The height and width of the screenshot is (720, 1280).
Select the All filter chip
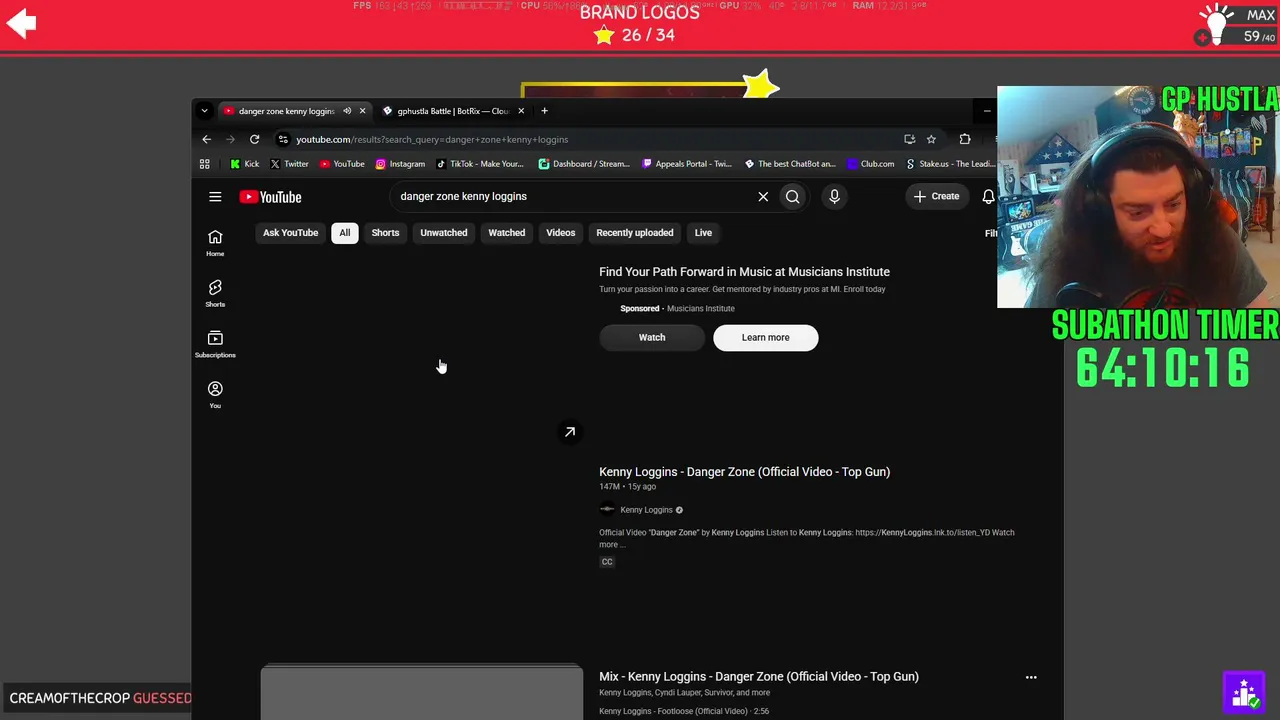344,233
